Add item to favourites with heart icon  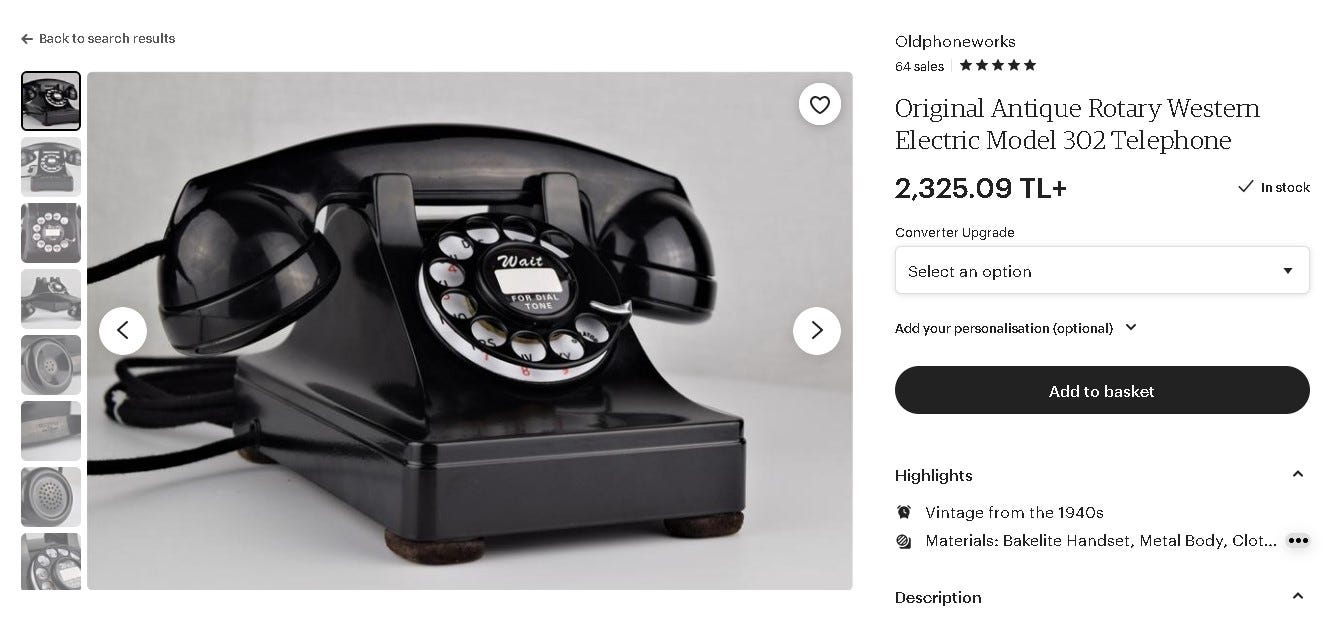click(x=820, y=104)
